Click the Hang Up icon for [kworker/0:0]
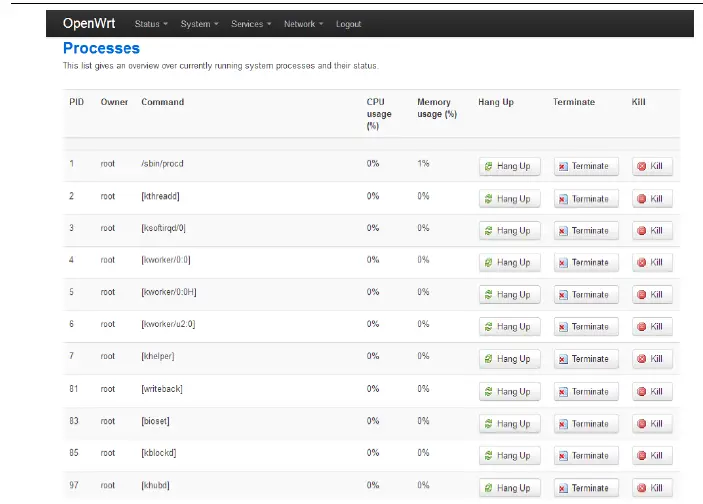Image resolution: width=703 pixels, height=504 pixels. (488, 263)
